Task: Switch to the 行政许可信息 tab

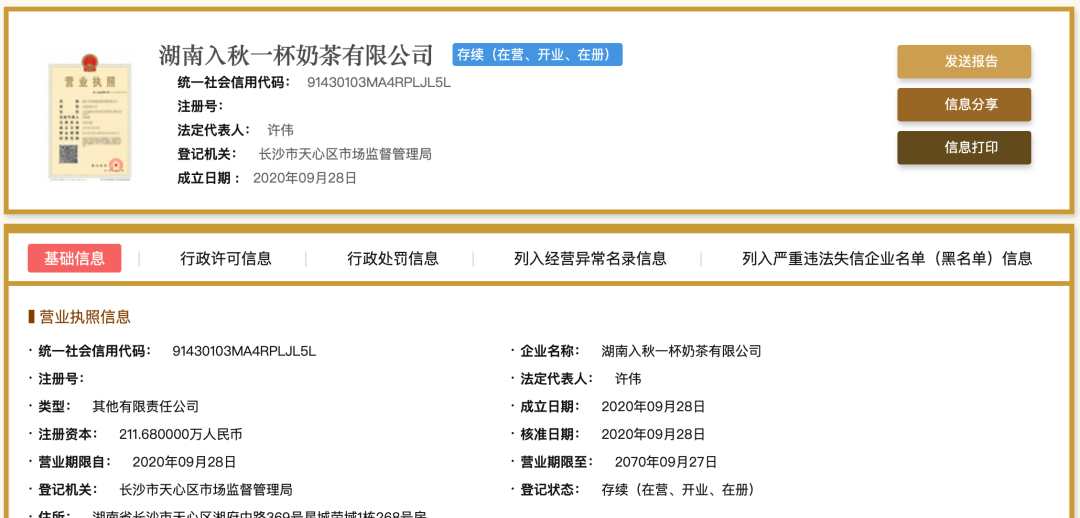Action: click(226, 259)
